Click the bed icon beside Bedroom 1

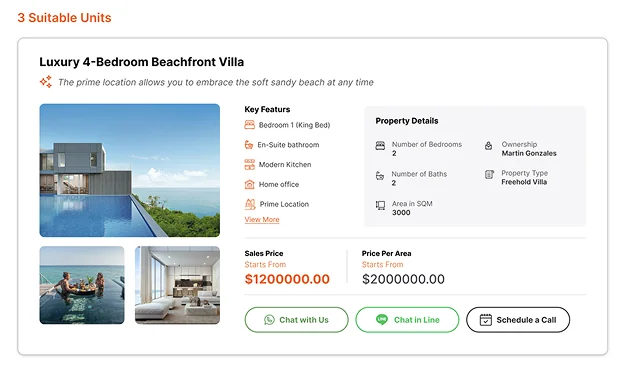coord(249,125)
